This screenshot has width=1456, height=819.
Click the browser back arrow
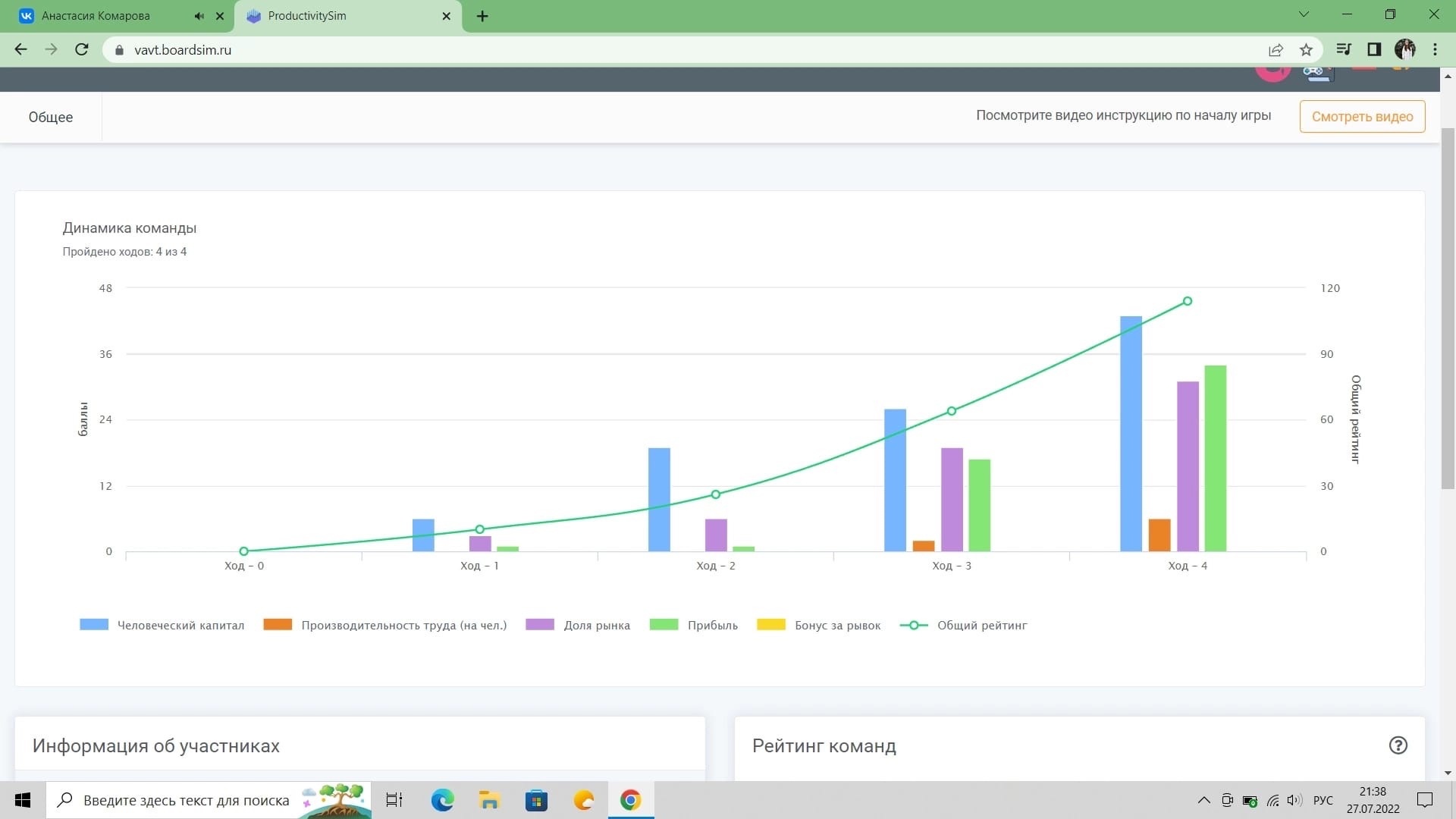pyautogui.click(x=20, y=49)
